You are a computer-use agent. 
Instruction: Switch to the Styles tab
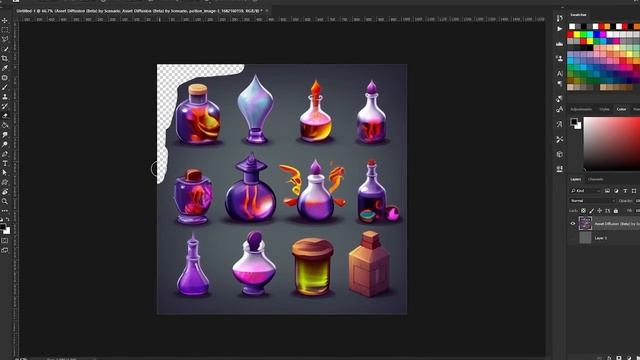(604, 109)
